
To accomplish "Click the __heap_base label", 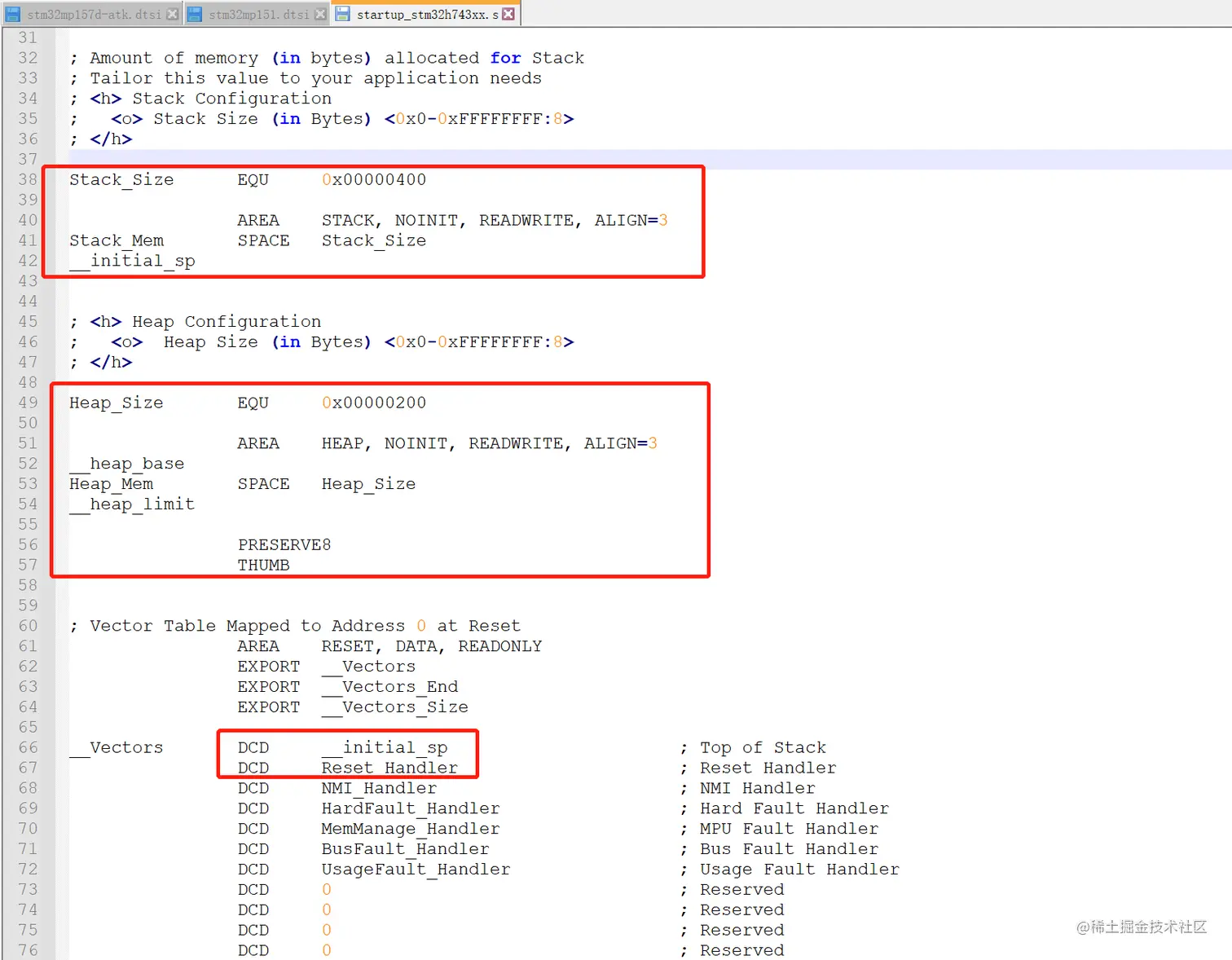I will [127, 464].
